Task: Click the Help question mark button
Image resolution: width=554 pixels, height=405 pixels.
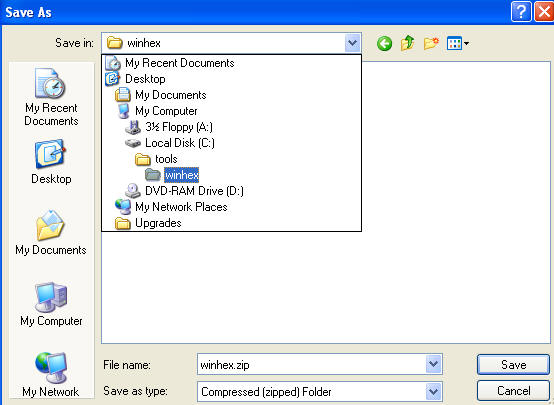Action: (521, 12)
